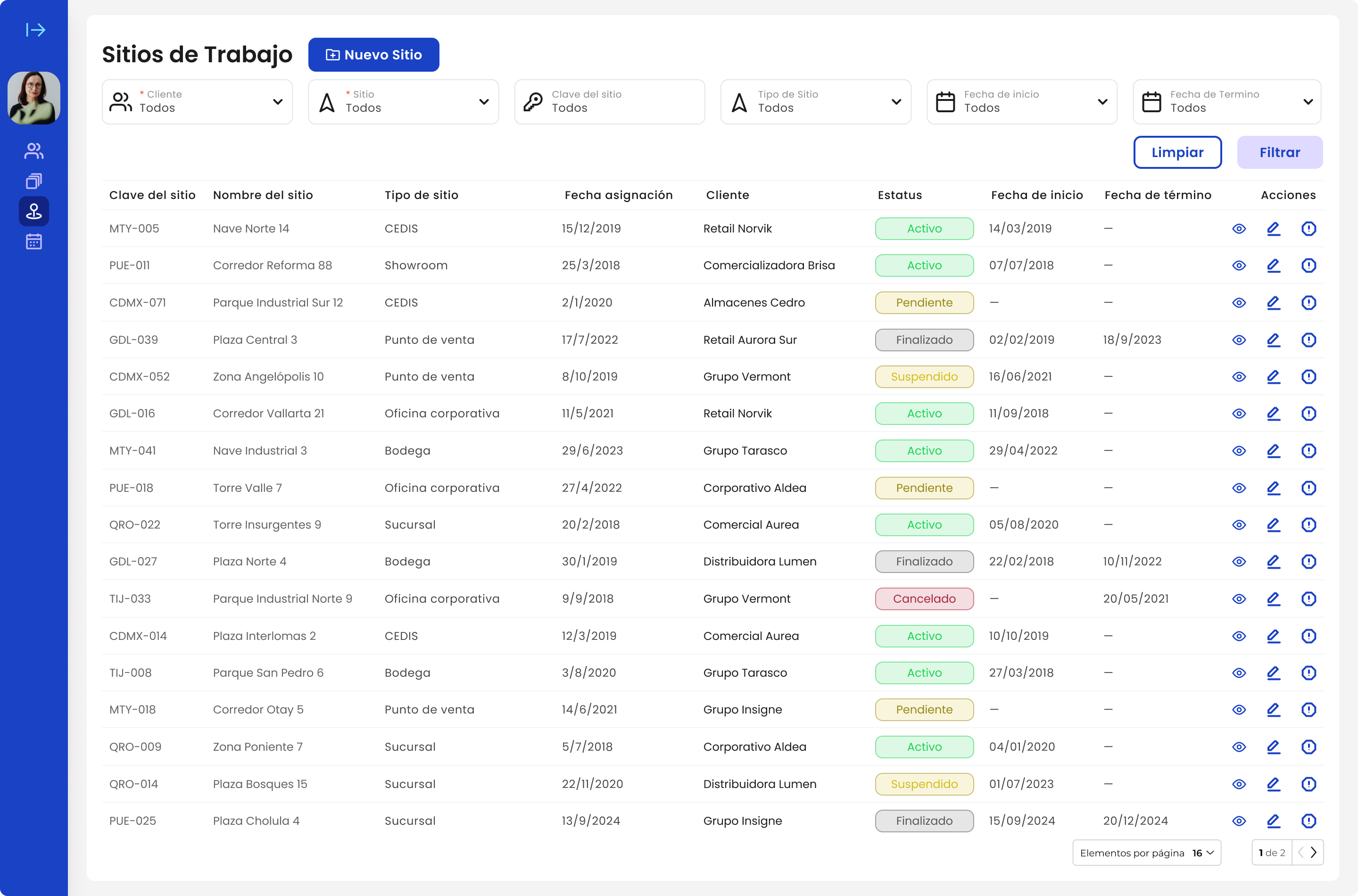This screenshot has width=1358, height=896.
Task: Click the Clave del sitio column header
Action: pyautogui.click(x=152, y=195)
